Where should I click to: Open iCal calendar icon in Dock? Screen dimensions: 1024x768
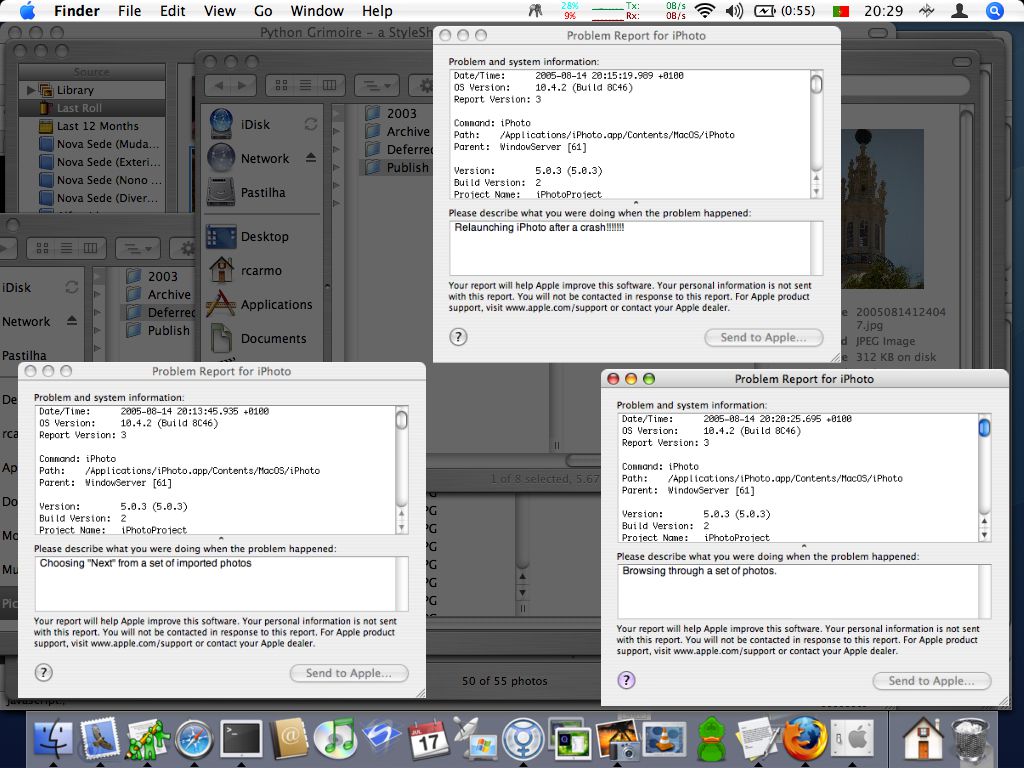(x=429, y=740)
